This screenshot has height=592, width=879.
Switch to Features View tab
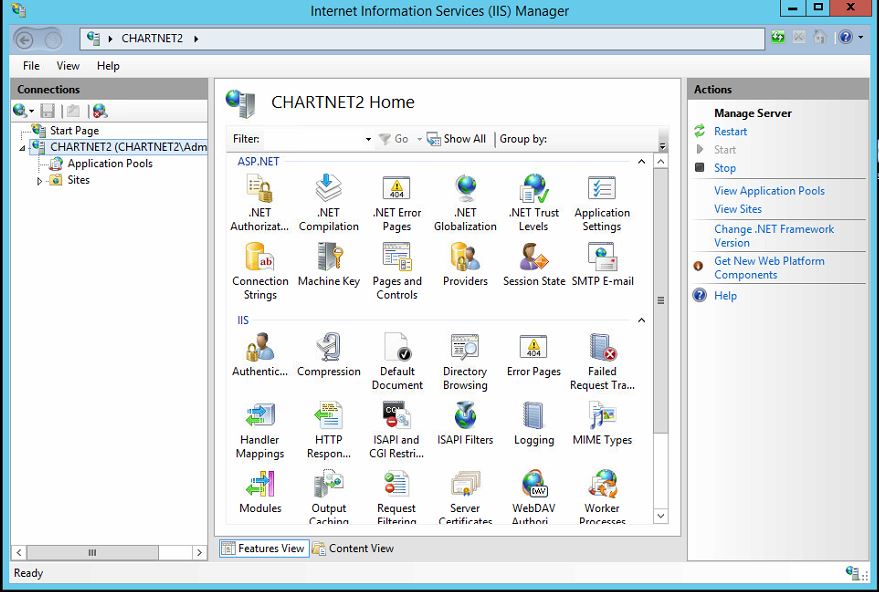(263, 548)
